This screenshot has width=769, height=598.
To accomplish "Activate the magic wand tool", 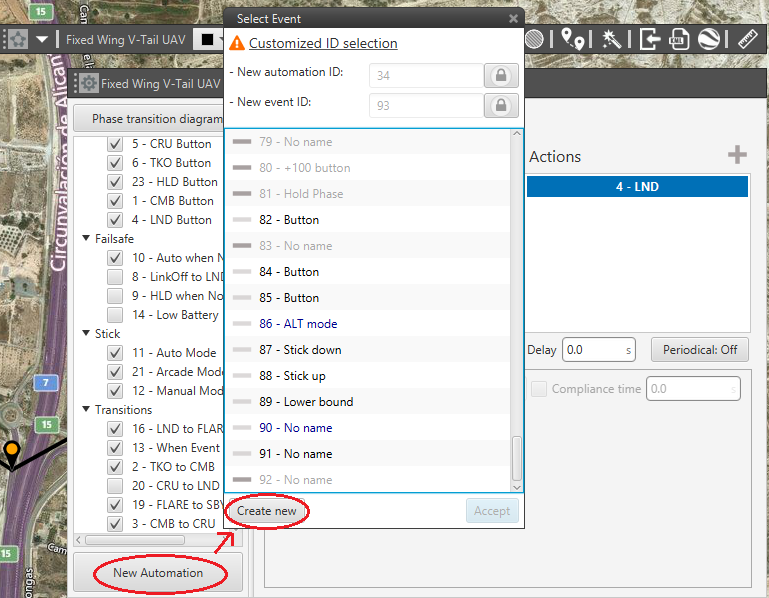I will pos(611,39).
